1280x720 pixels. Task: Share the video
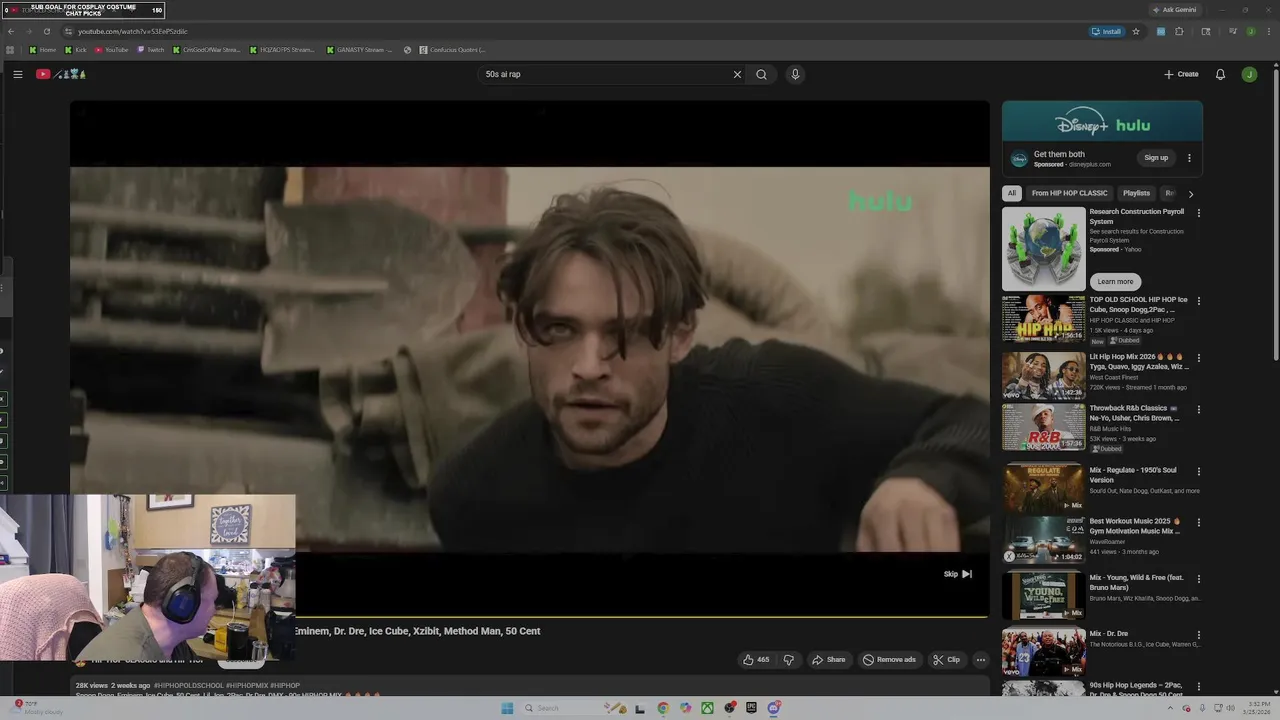[828, 660]
